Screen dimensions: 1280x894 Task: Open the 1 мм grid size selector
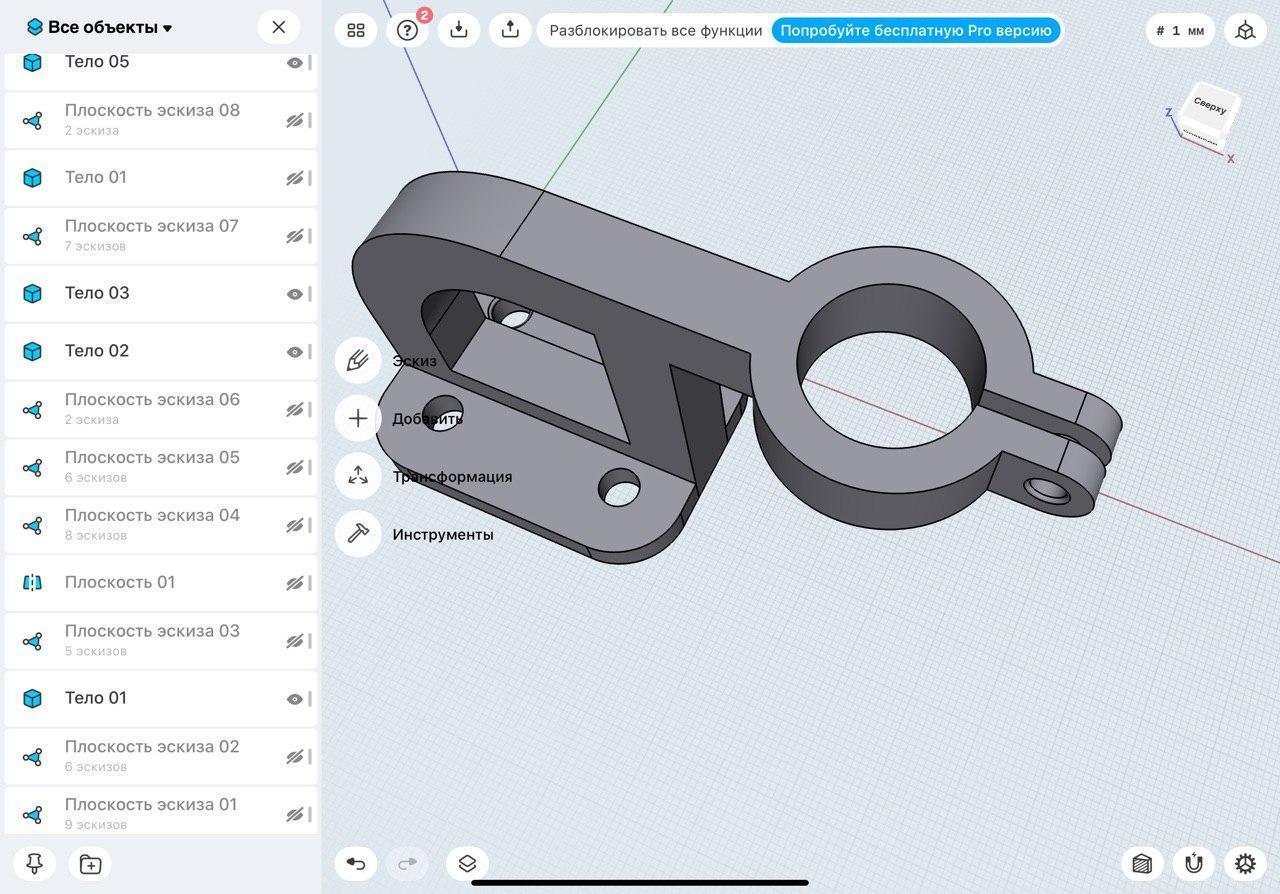coord(1181,31)
